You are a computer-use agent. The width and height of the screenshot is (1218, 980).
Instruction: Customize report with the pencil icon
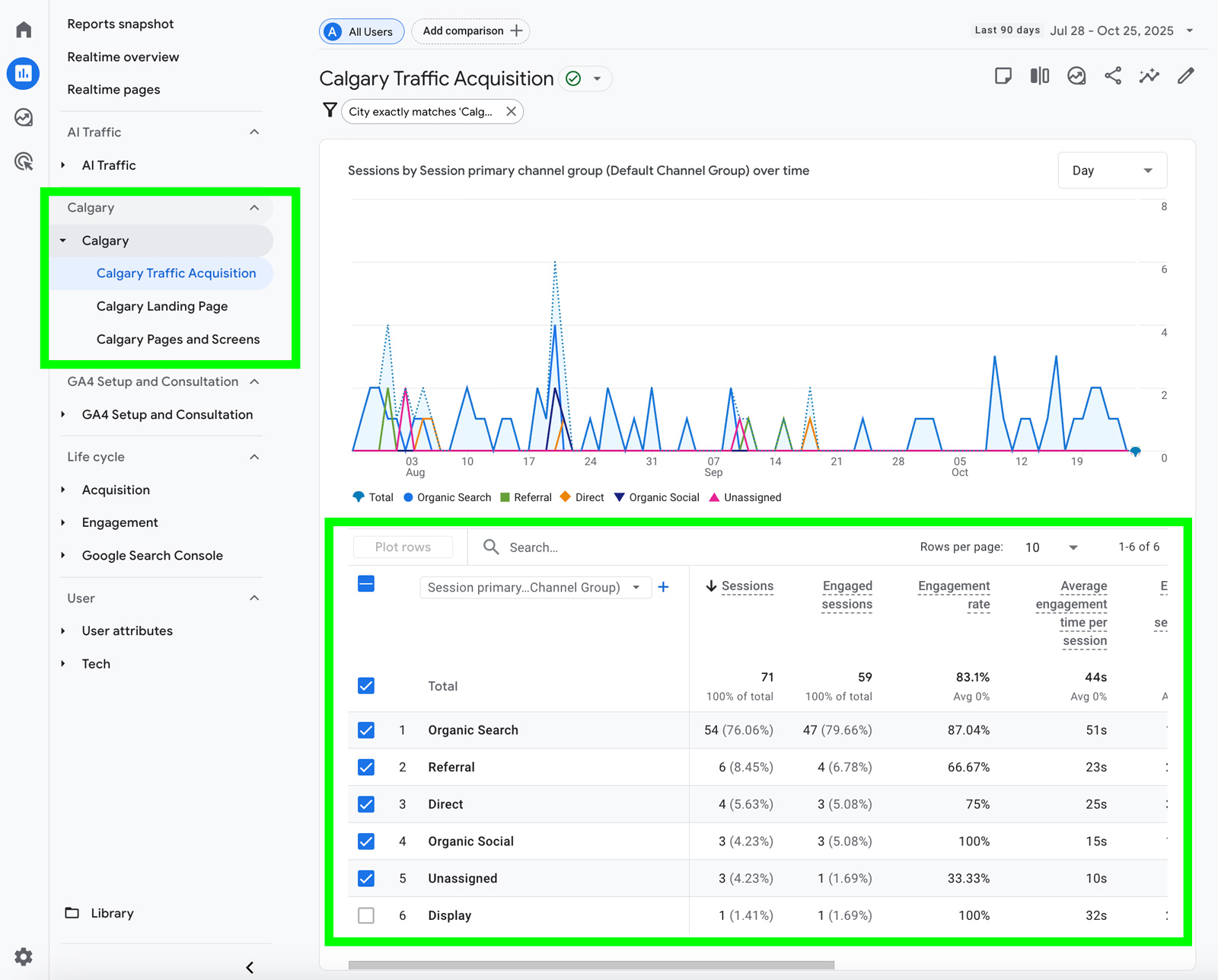tap(1186, 75)
